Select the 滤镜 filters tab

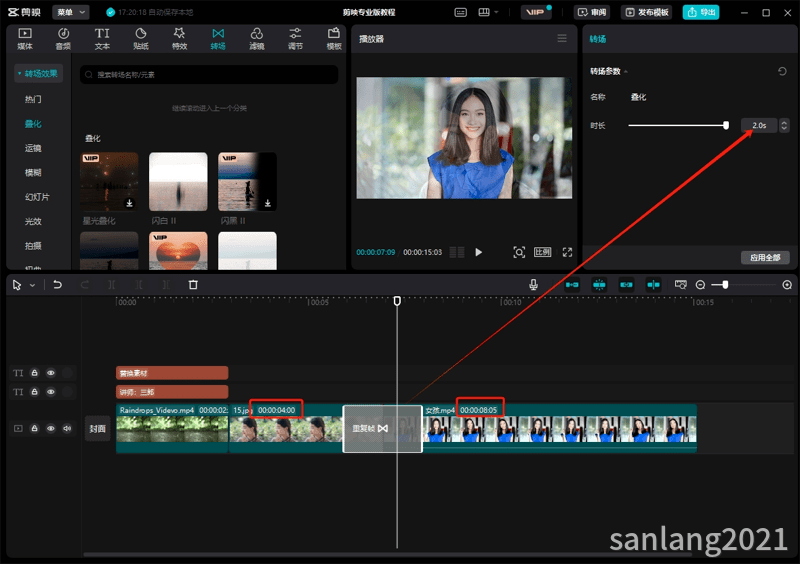257,39
